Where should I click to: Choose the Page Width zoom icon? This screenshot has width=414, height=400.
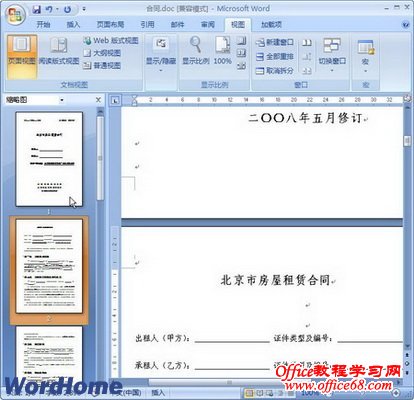coord(242,66)
